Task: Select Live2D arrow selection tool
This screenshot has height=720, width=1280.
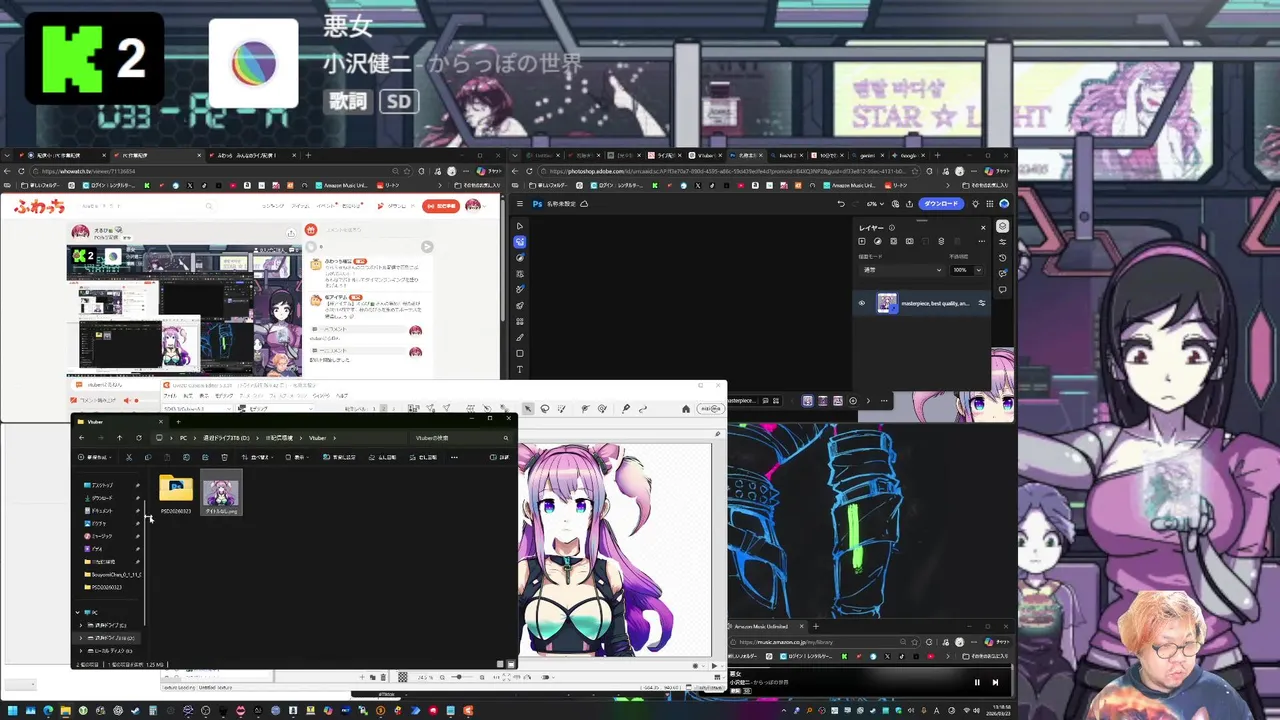Action: click(x=528, y=408)
